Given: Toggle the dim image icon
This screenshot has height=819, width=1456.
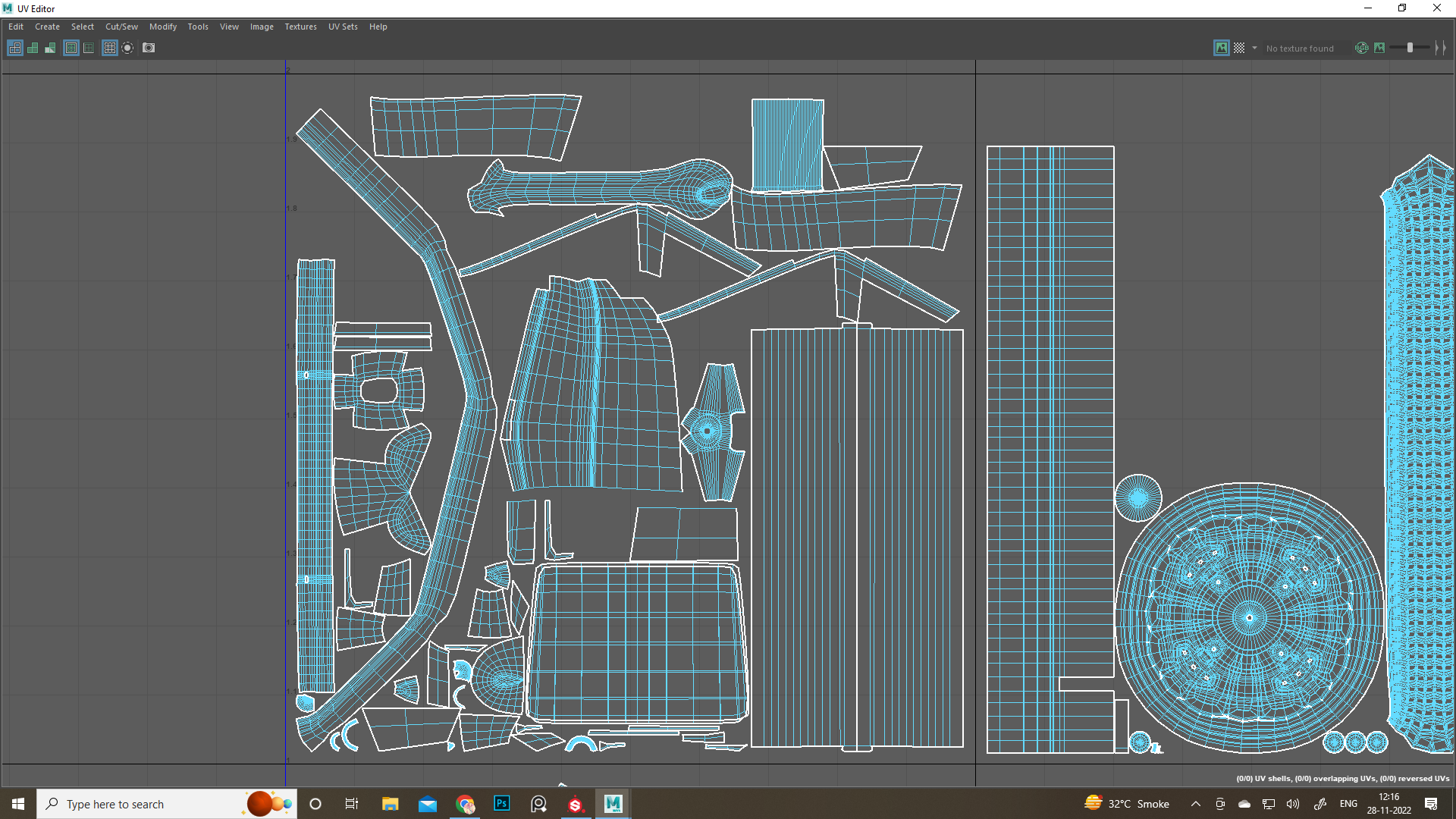Looking at the screenshot, I should (x=1379, y=48).
